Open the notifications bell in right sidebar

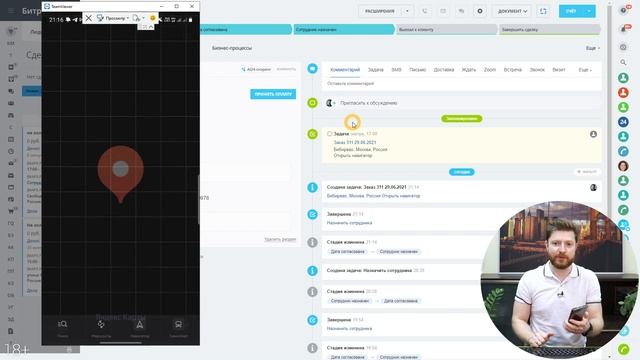[x=623, y=29]
